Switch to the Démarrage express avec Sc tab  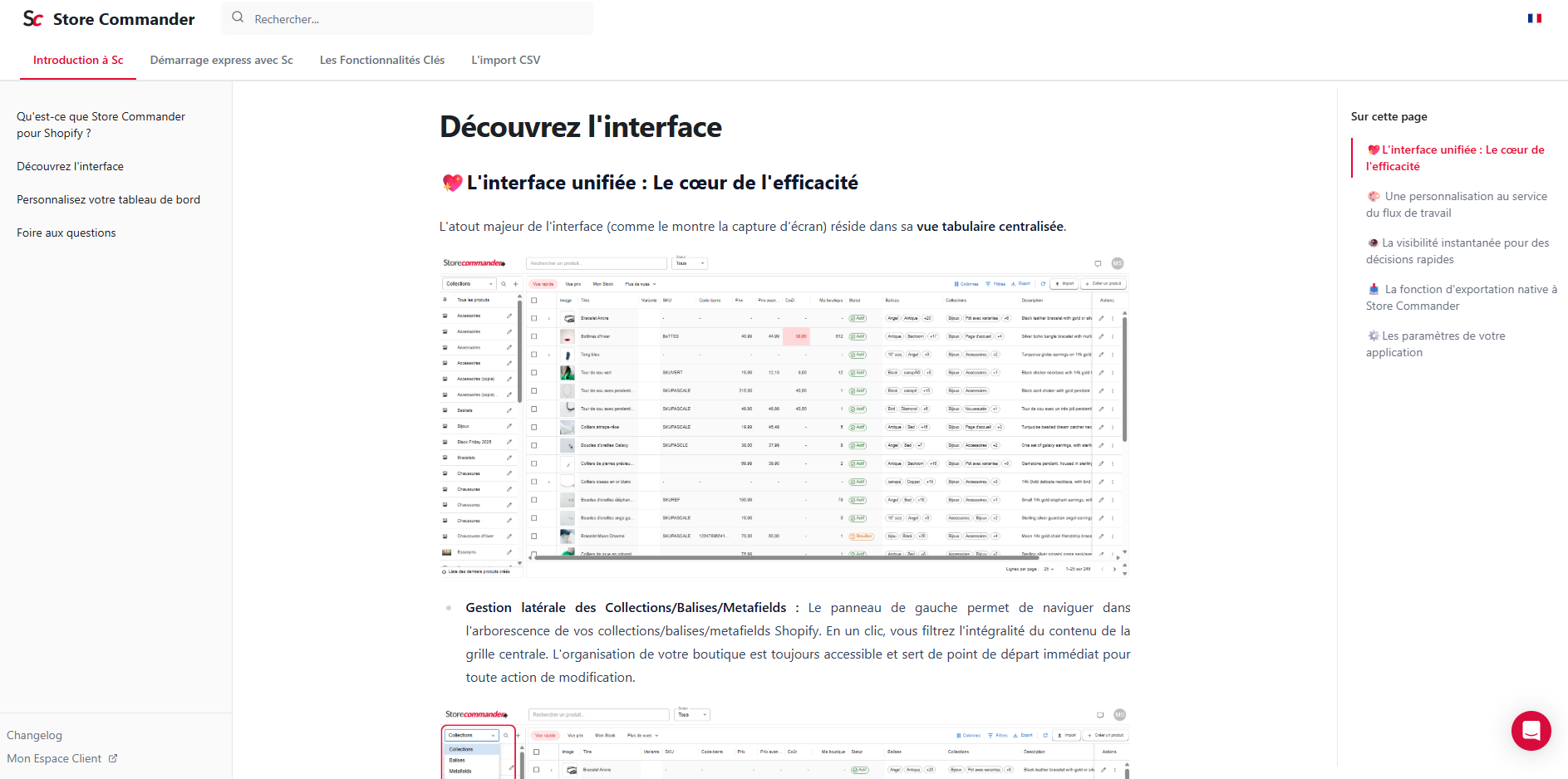(x=221, y=60)
